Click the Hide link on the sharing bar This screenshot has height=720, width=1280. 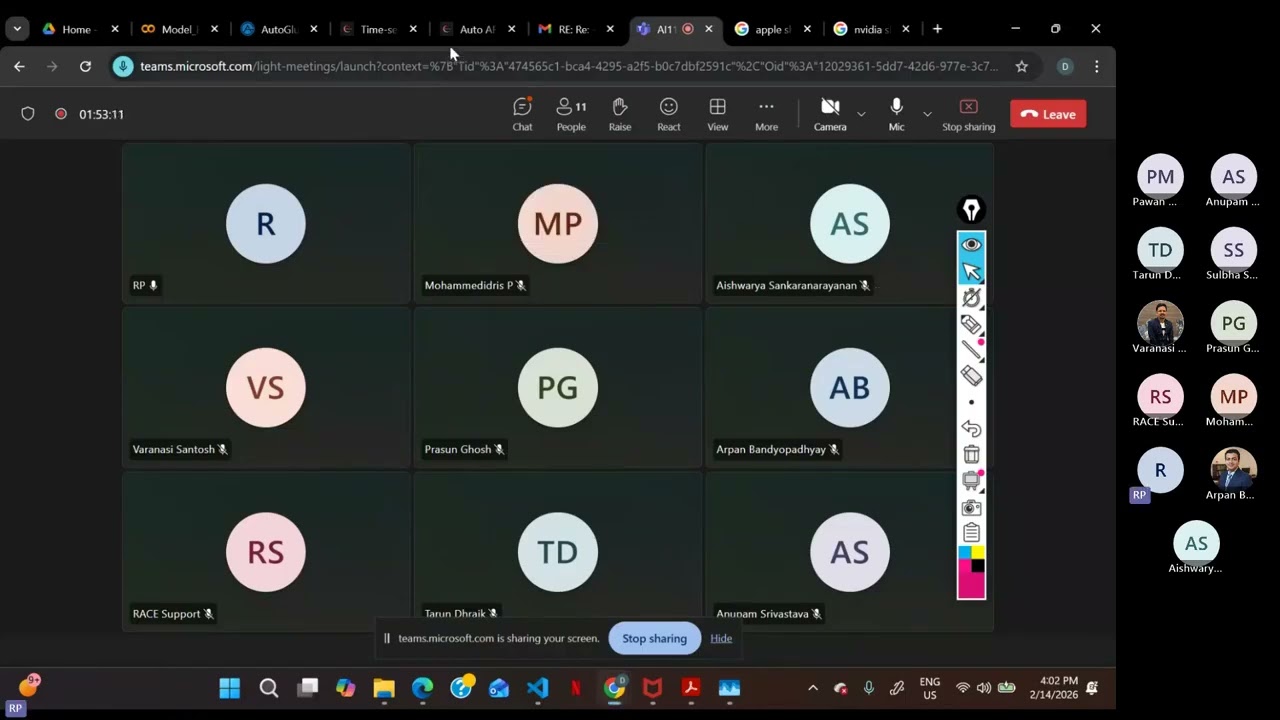[721, 638]
